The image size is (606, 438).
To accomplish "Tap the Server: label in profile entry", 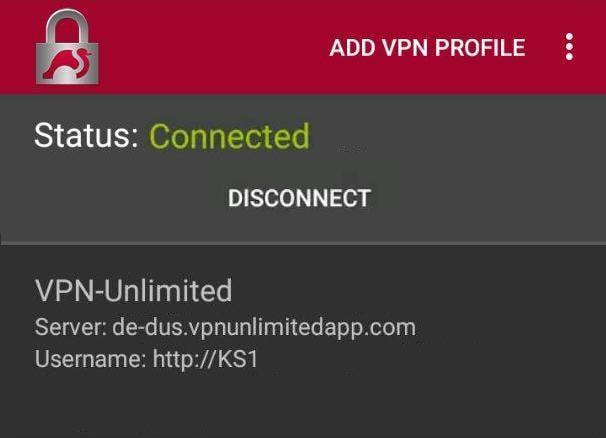I will pos(71,328).
